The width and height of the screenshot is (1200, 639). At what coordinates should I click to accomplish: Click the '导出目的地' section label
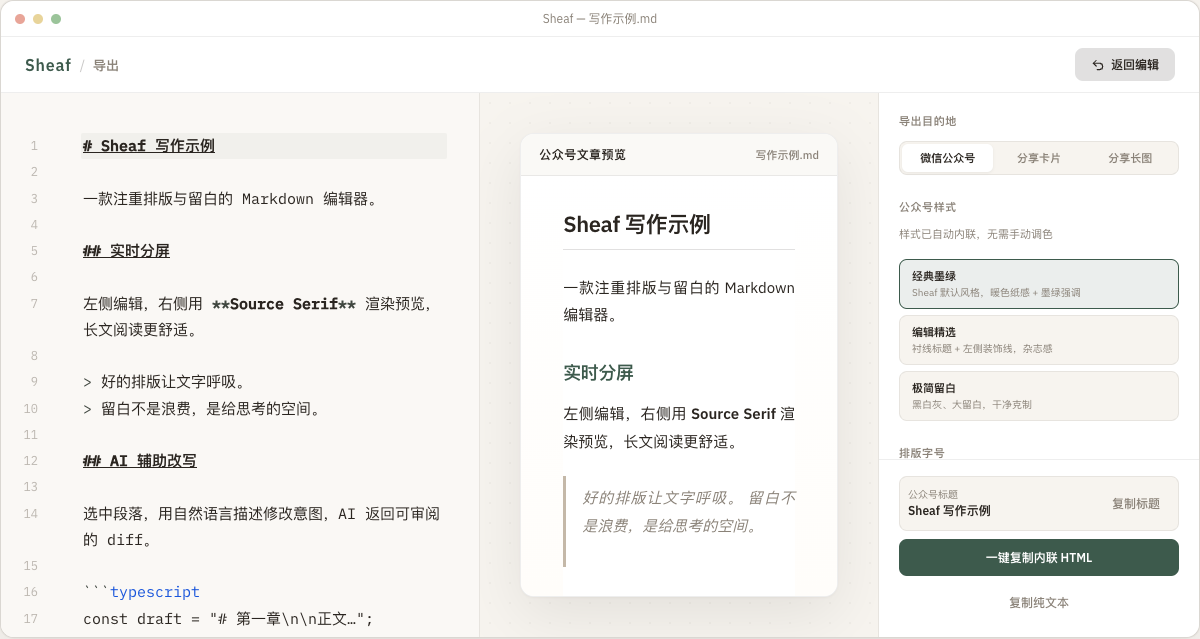927,121
